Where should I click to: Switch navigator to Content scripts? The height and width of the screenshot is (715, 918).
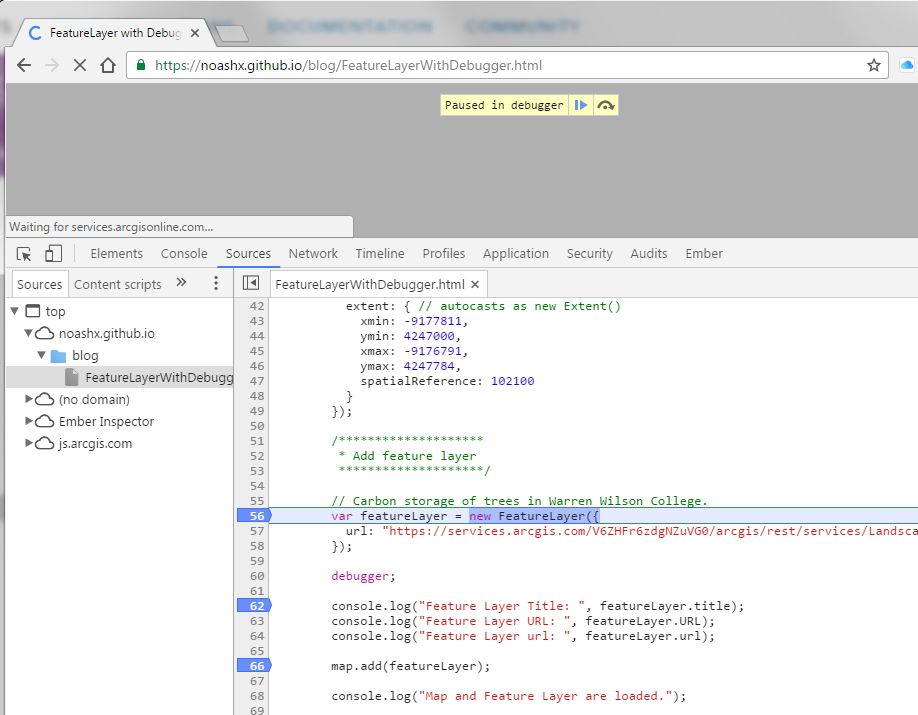tap(118, 285)
